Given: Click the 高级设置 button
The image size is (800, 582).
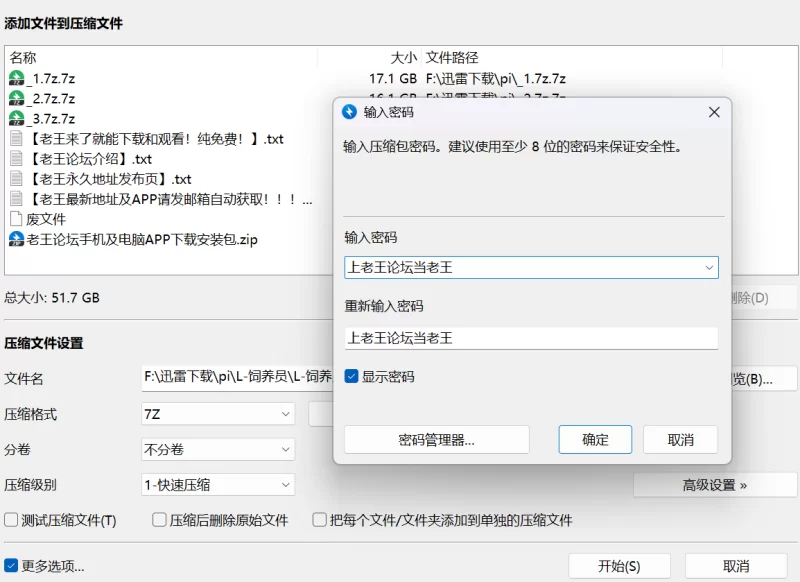Looking at the screenshot, I should tap(714, 485).
